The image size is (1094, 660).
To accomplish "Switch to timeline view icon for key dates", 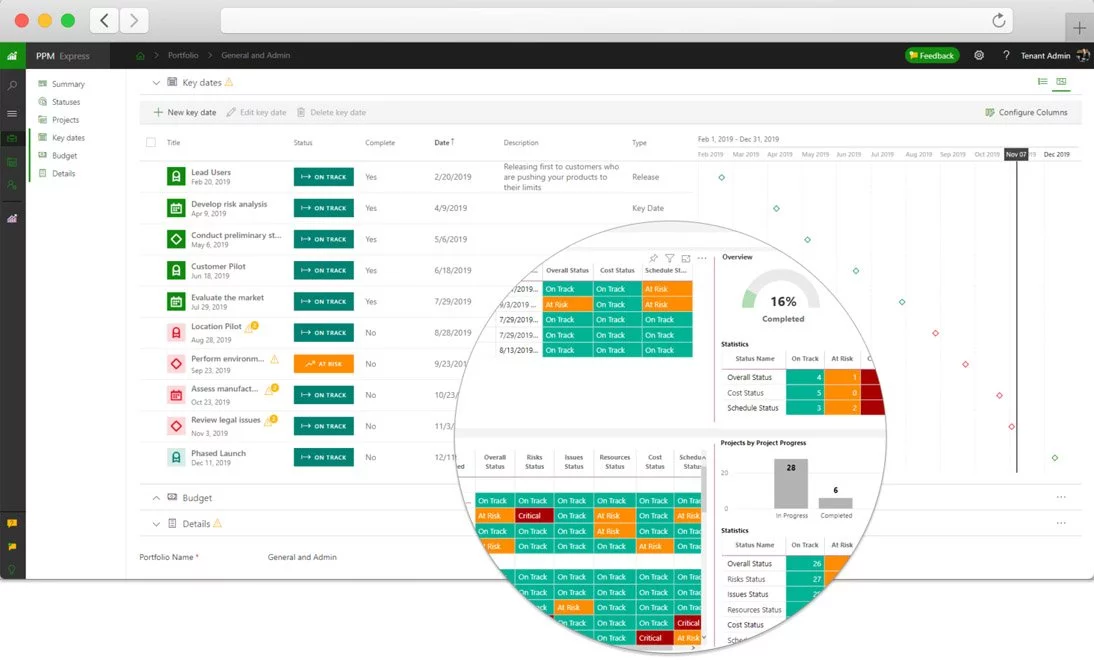I will (x=1061, y=82).
